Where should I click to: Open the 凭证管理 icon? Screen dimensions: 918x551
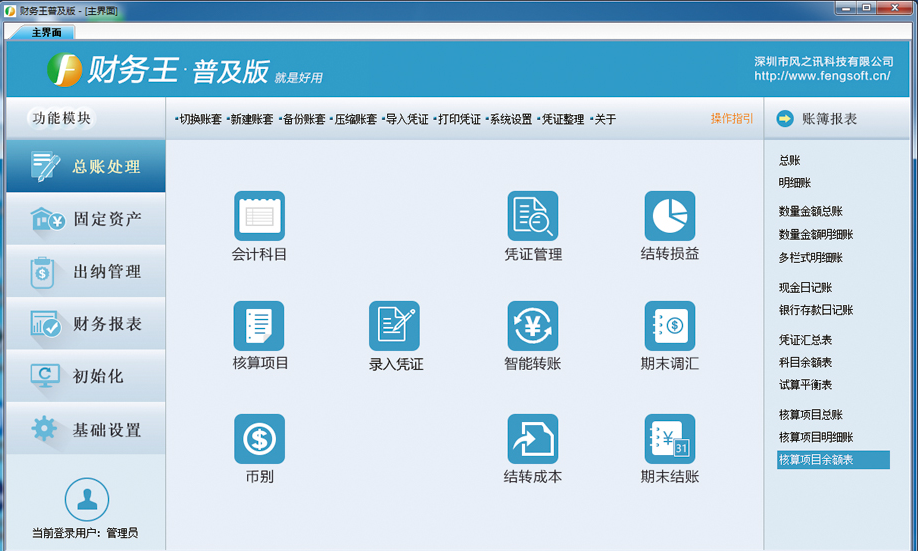tap(533, 216)
